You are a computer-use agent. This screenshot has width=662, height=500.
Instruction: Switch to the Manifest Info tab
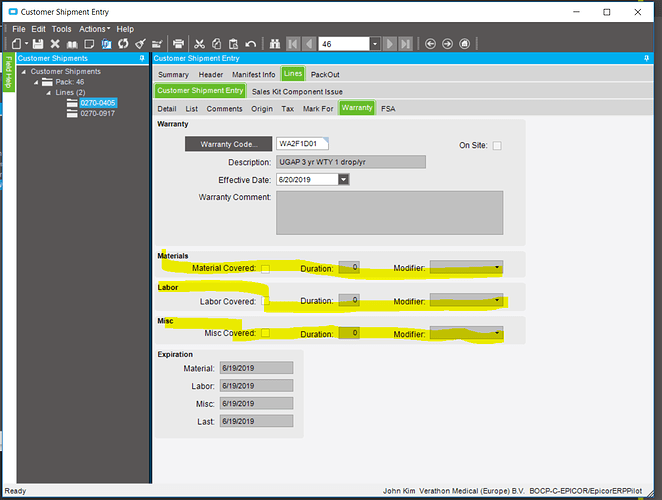(254, 75)
